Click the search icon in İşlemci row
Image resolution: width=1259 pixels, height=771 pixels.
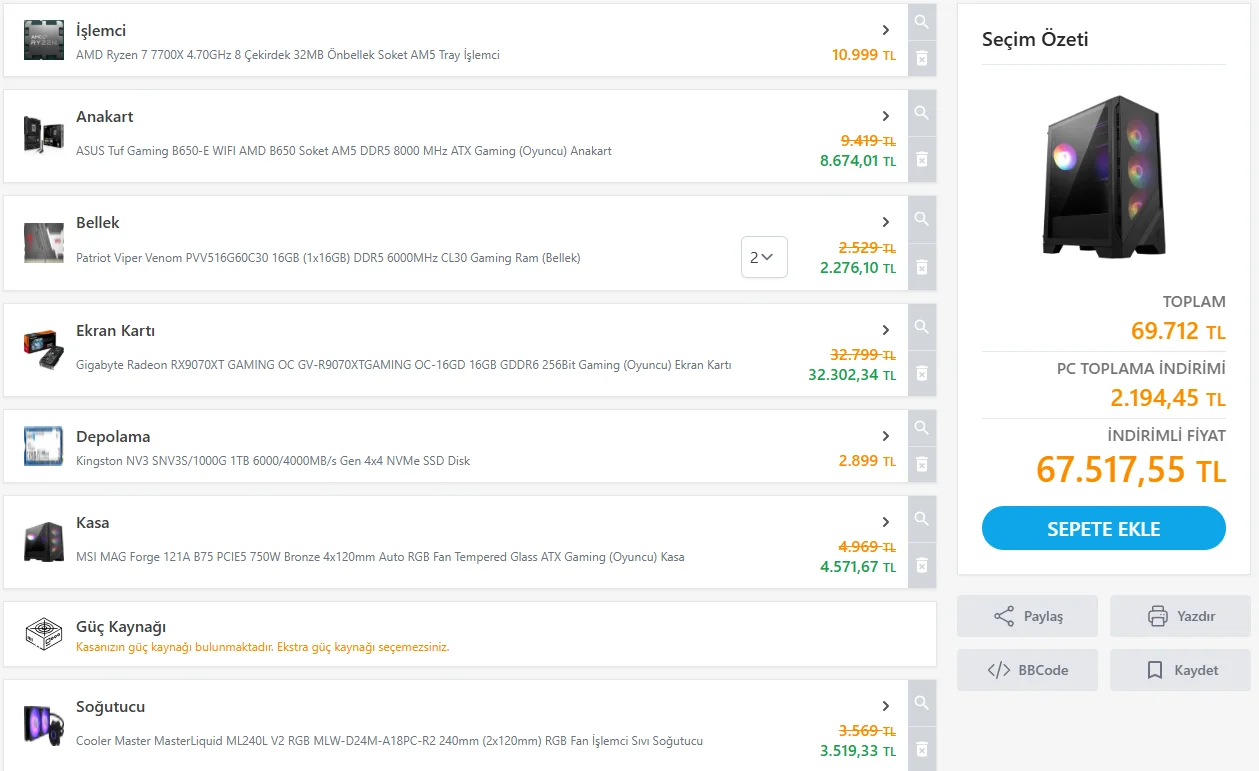point(922,22)
